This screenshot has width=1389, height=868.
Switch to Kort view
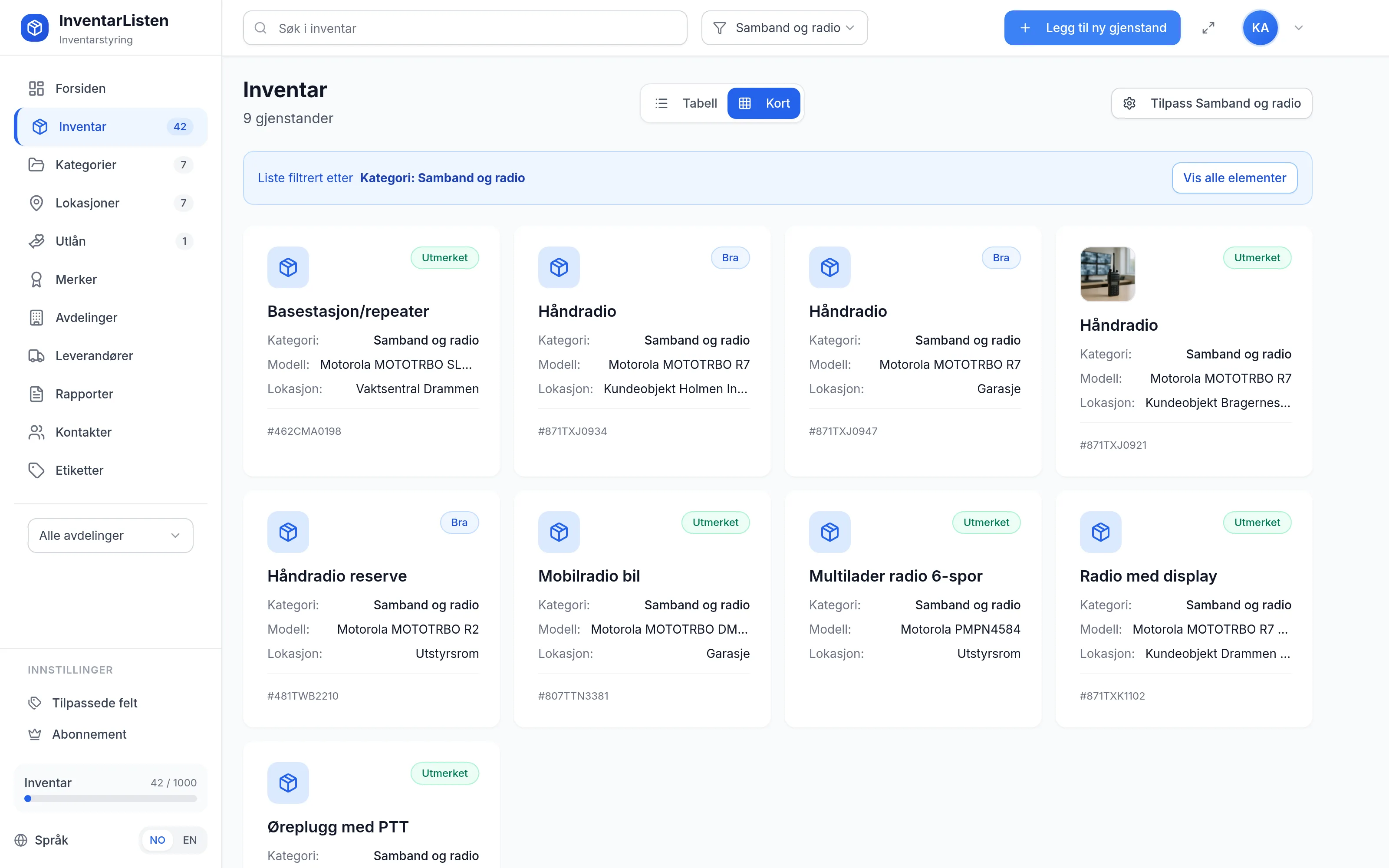pyautogui.click(x=764, y=103)
